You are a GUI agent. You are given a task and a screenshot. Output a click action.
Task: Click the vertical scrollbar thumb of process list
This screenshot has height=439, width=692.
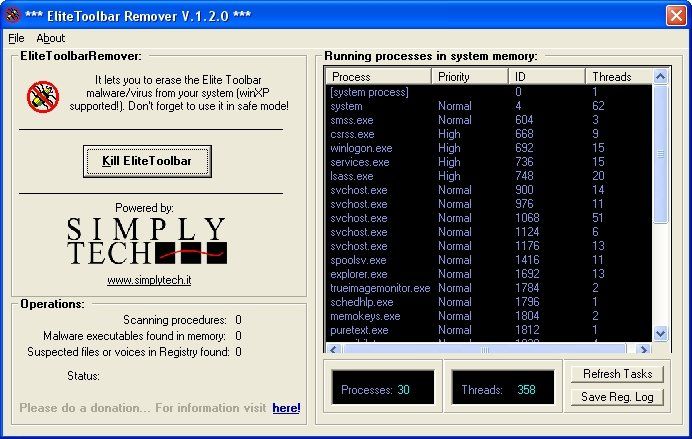pyautogui.click(x=660, y=154)
